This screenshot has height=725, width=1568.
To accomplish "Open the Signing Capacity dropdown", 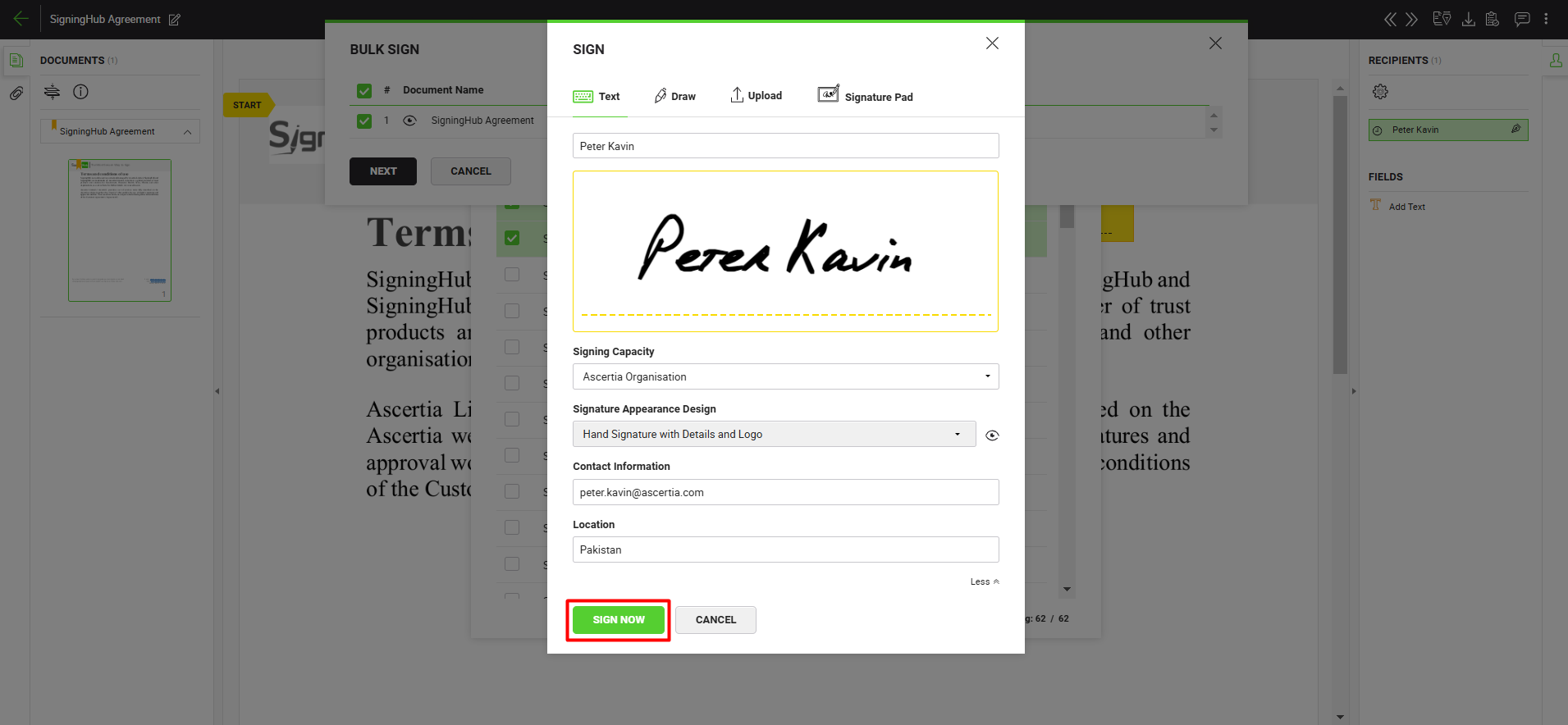I will 785,376.
